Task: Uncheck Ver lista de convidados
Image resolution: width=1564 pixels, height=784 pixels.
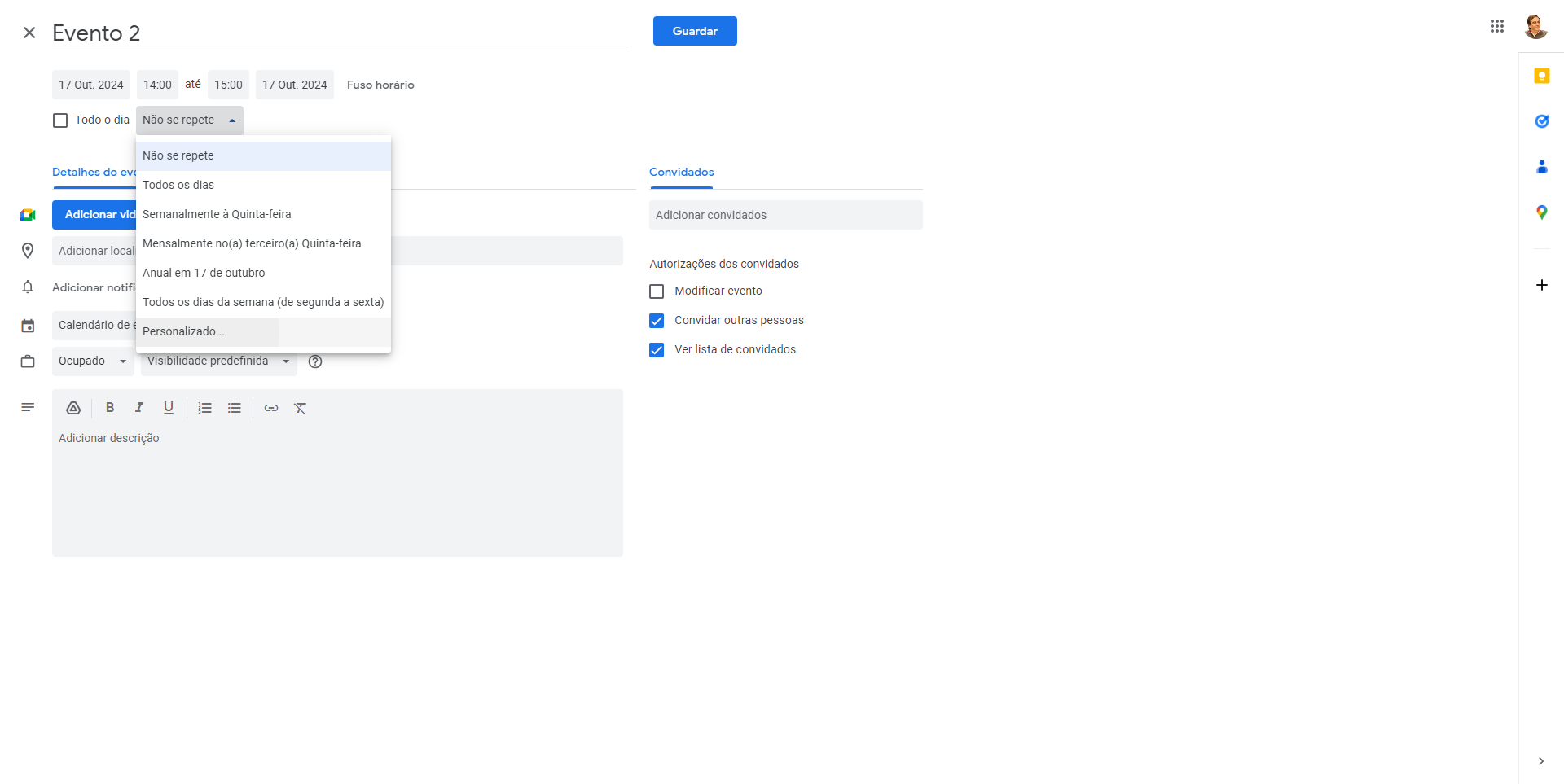Action: point(657,350)
